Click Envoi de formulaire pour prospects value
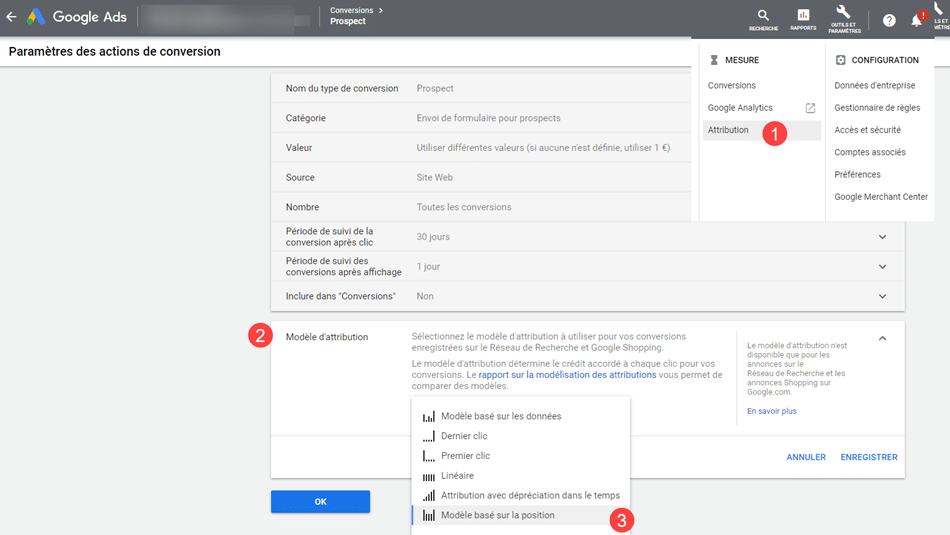 pyautogui.click(x=488, y=118)
